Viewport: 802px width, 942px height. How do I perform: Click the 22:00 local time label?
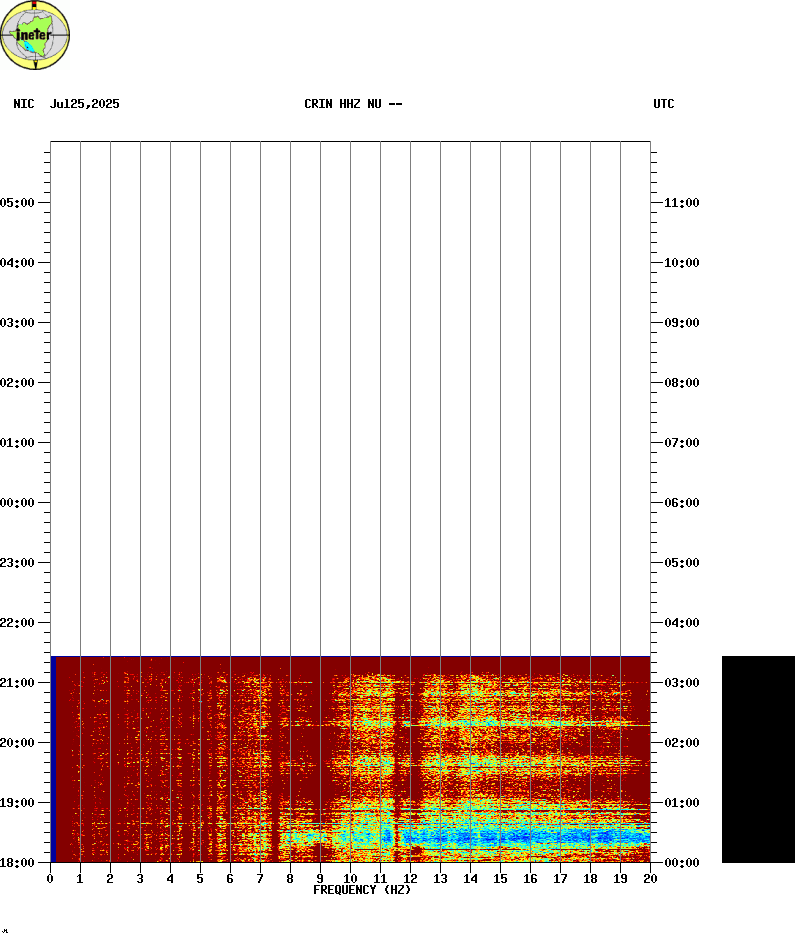click(x=17, y=623)
